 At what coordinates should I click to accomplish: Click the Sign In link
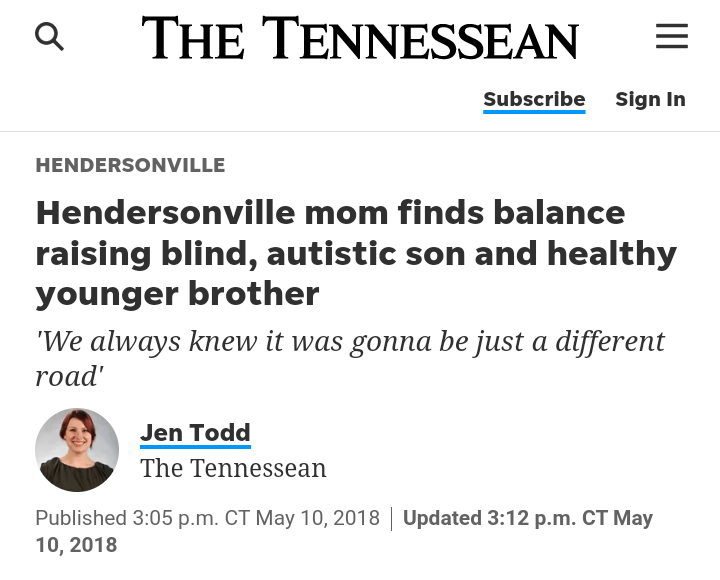650,99
